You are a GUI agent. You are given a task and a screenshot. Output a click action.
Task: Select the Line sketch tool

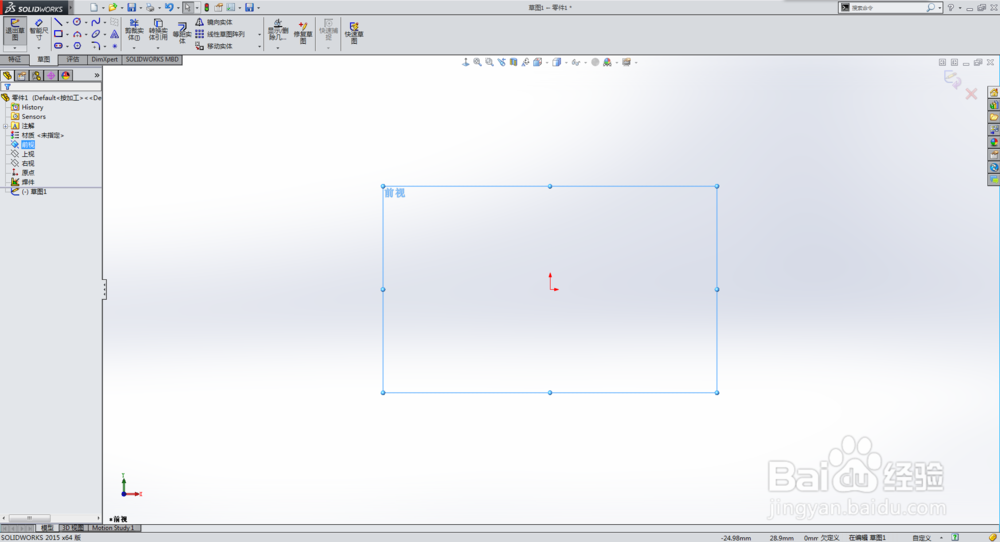tap(58, 22)
